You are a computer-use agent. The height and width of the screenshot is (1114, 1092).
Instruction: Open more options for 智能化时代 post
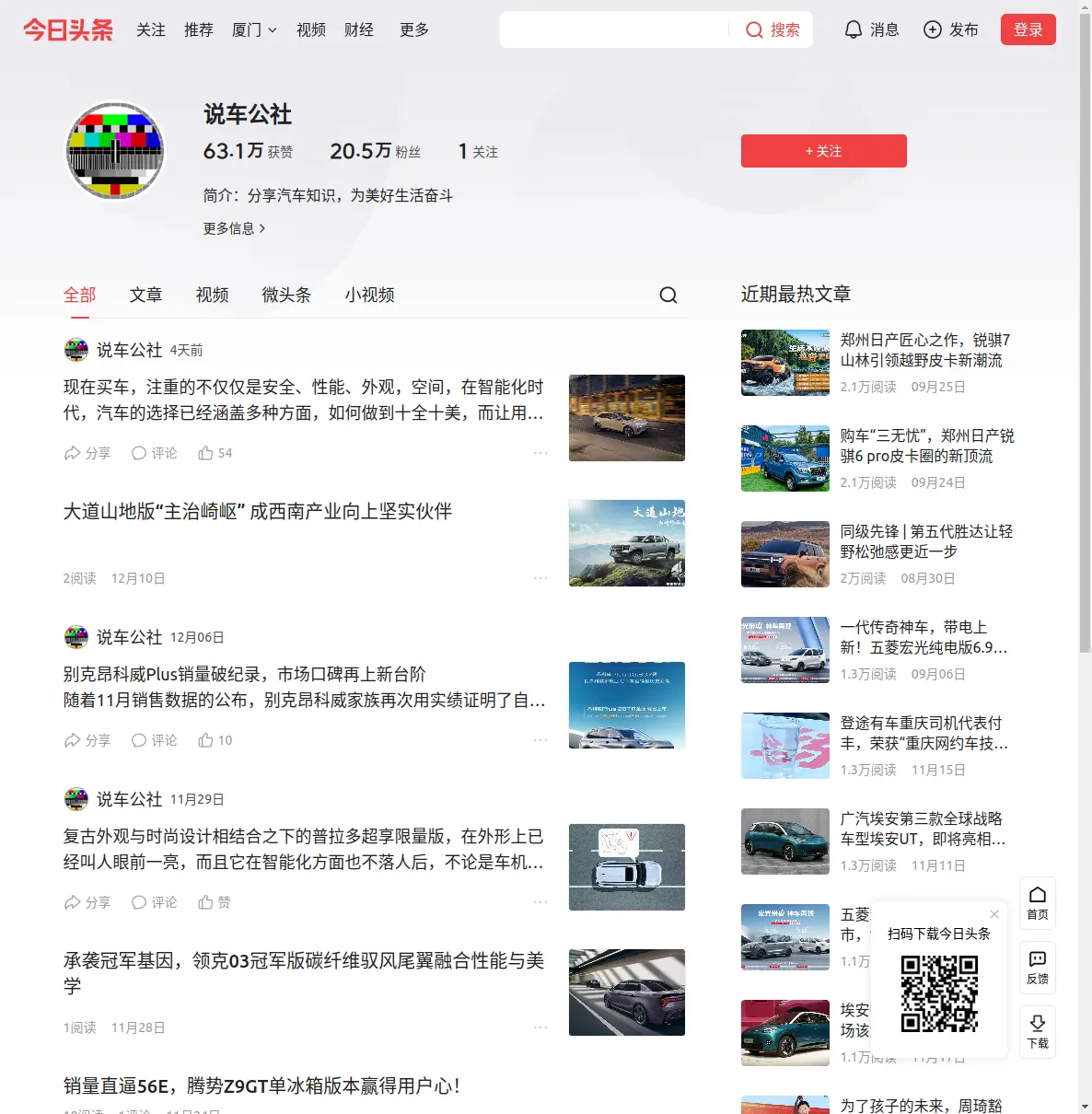coord(540,453)
